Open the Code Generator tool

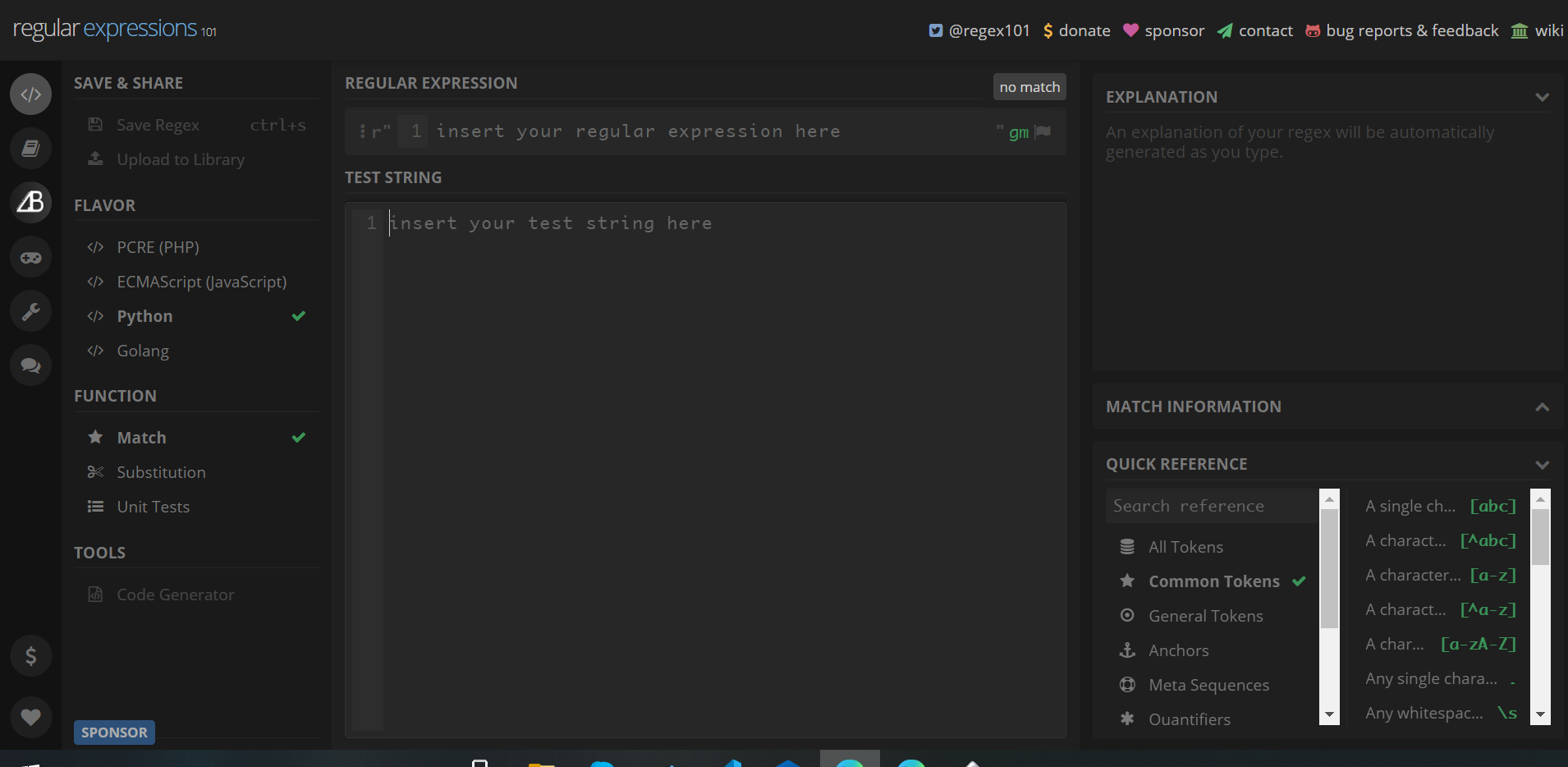point(176,594)
